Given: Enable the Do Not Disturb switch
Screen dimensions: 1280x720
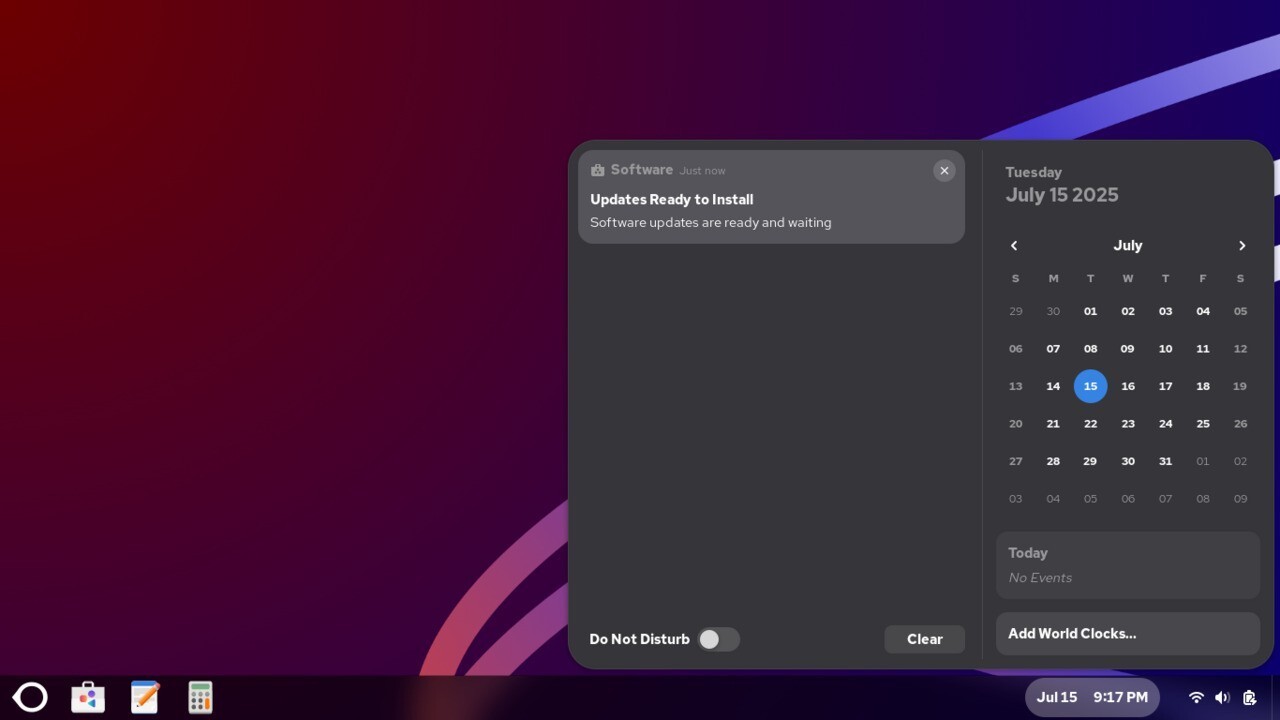Looking at the screenshot, I should coord(718,639).
